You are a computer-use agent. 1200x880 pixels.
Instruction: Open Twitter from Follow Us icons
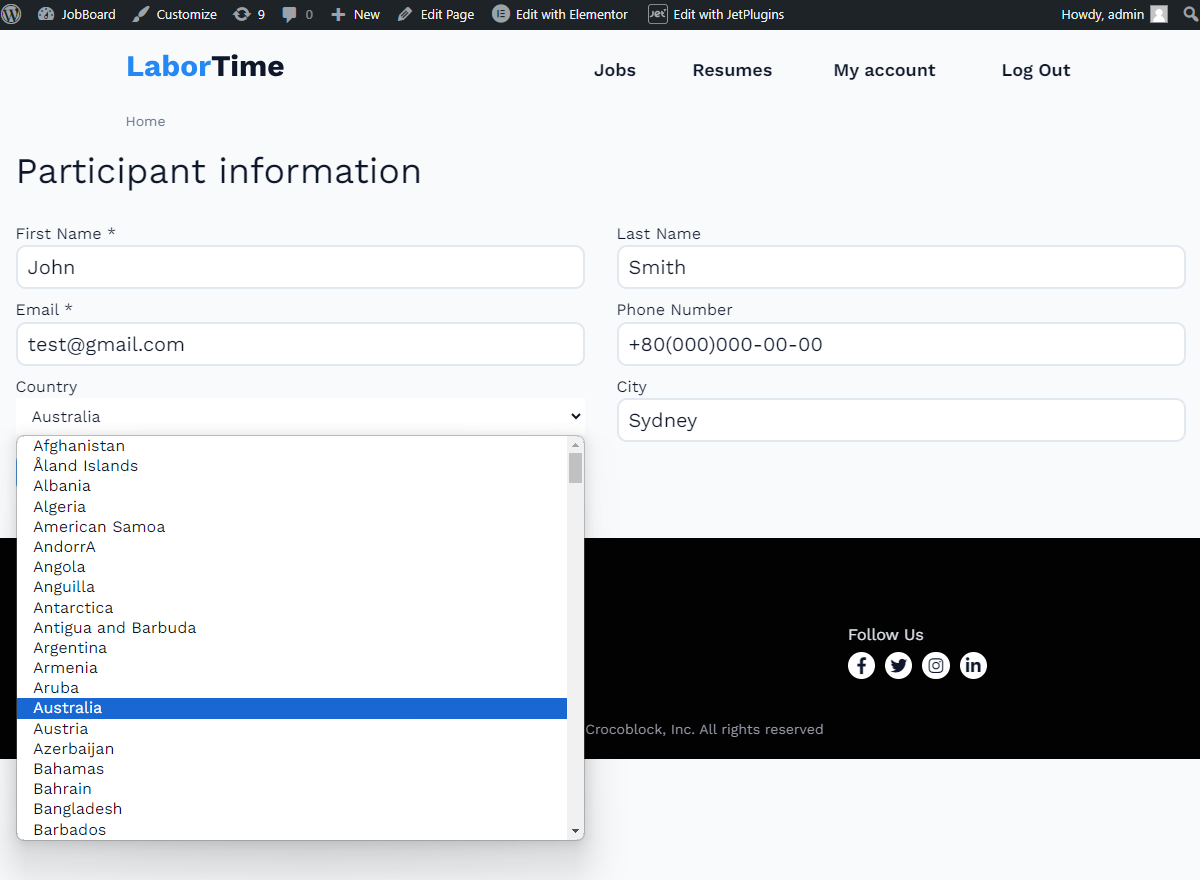898,665
